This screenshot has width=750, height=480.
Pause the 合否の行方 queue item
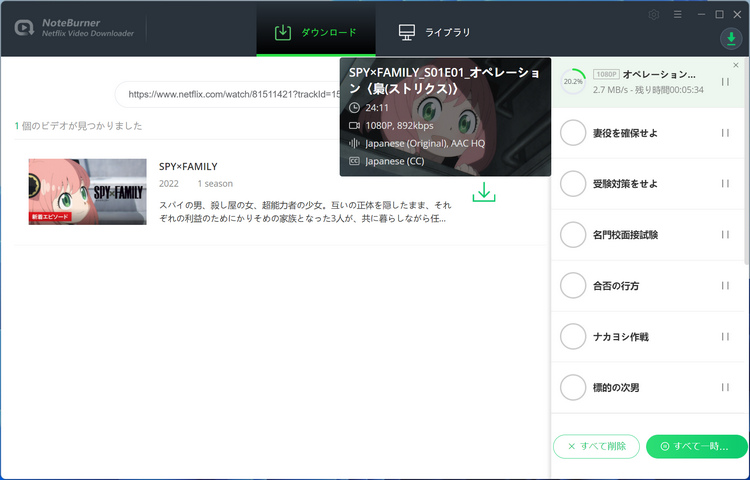coord(725,285)
